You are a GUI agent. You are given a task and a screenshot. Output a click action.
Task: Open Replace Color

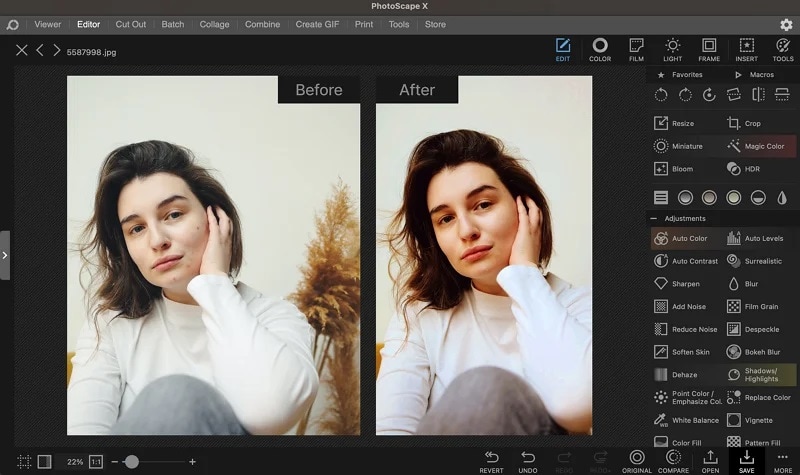(x=759, y=397)
